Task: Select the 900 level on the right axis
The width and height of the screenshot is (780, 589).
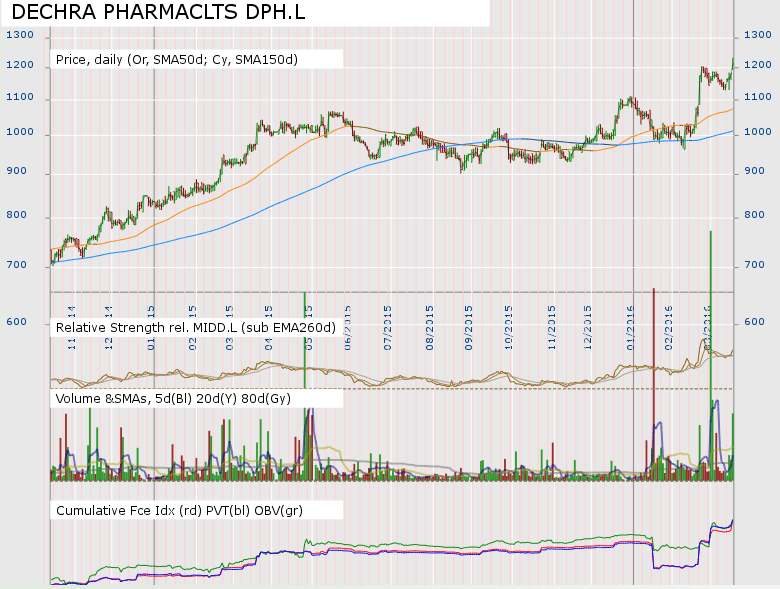Action: (x=756, y=172)
